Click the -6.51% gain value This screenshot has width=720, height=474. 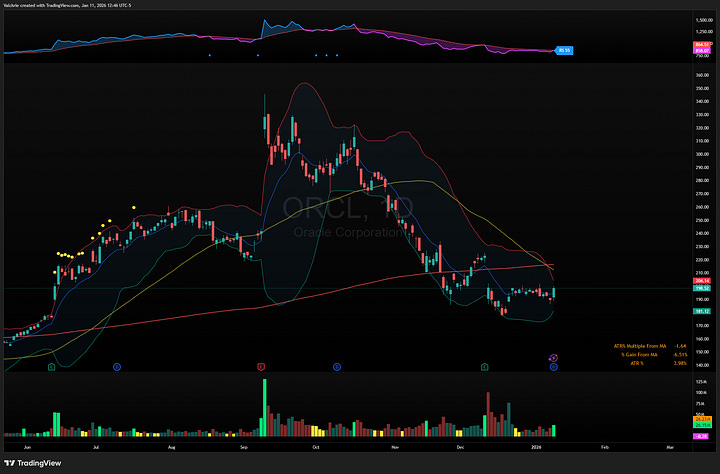680,355
